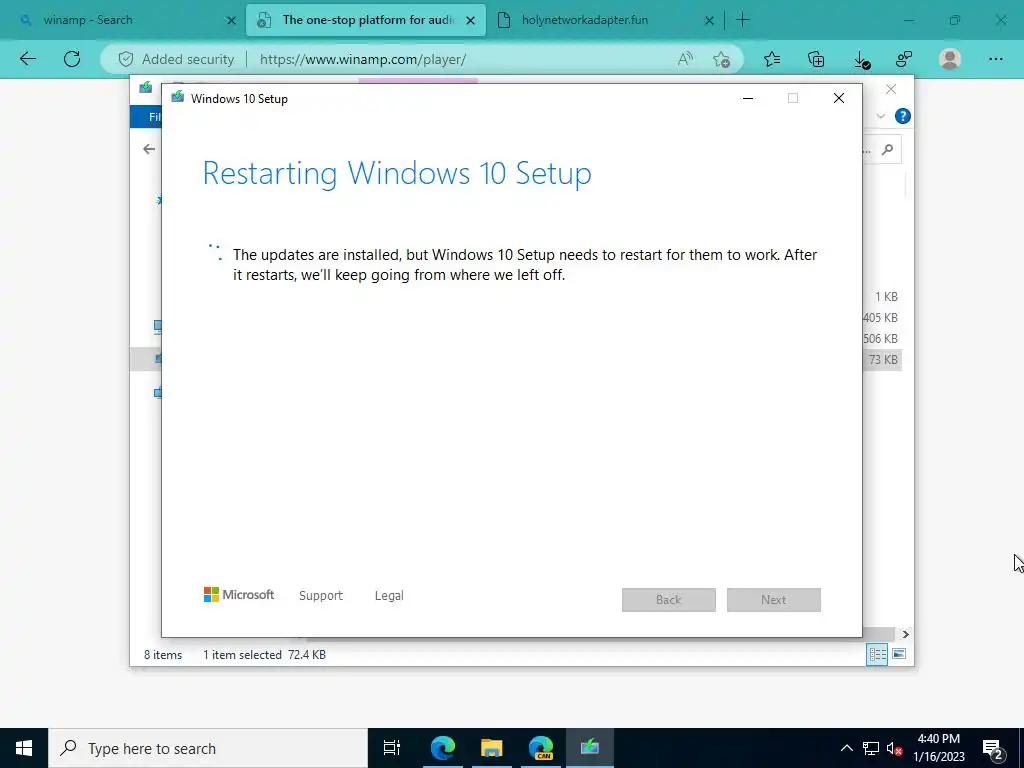The image size is (1024, 768).
Task: Open browser Collections
Action: pyautogui.click(x=816, y=59)
